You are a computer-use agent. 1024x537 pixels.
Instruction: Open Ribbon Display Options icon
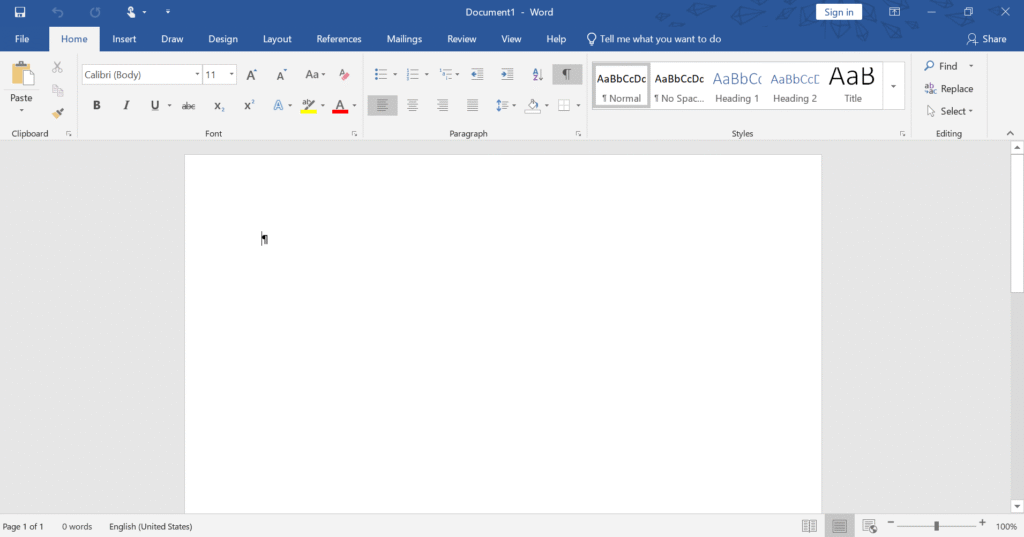coord(895,12)
